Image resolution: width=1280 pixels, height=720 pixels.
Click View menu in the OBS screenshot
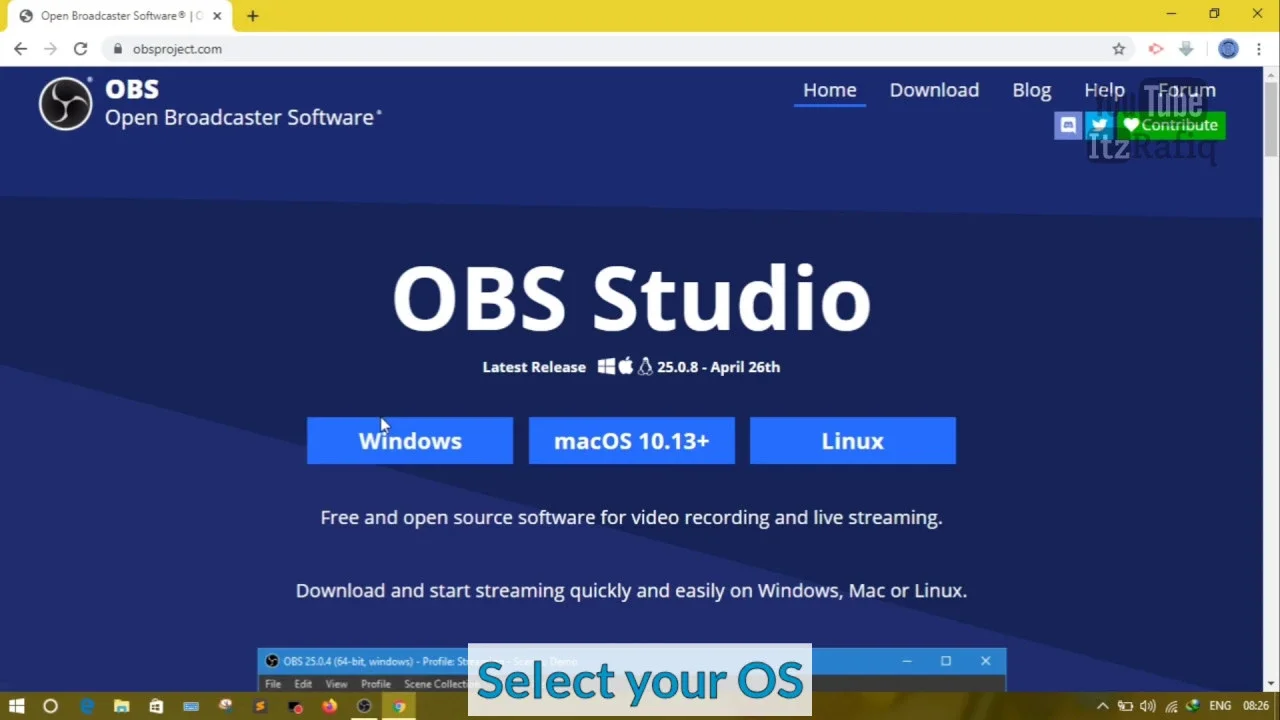(336, 684)
